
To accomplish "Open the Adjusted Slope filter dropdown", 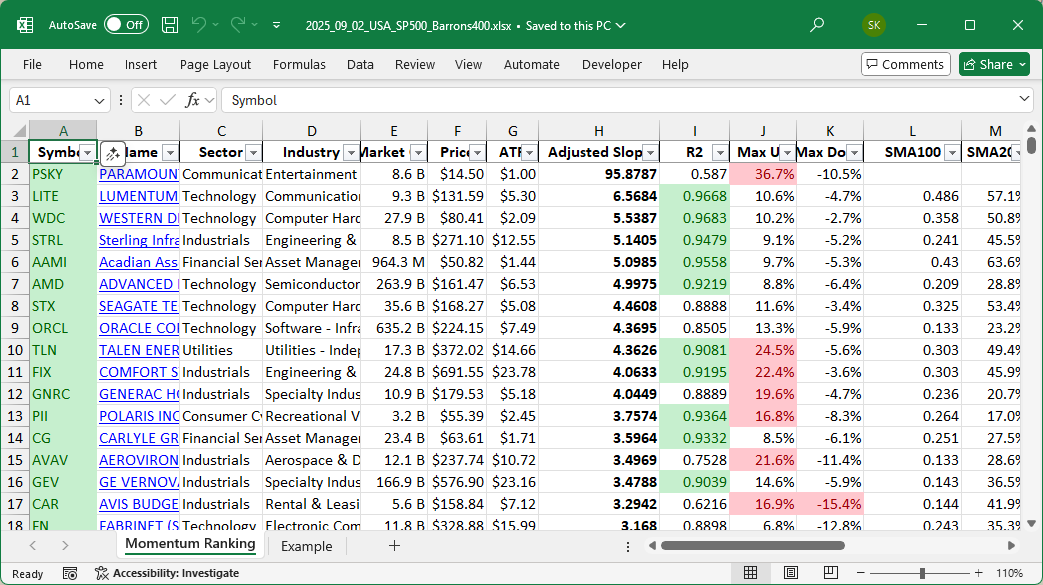I will (650, 153).
